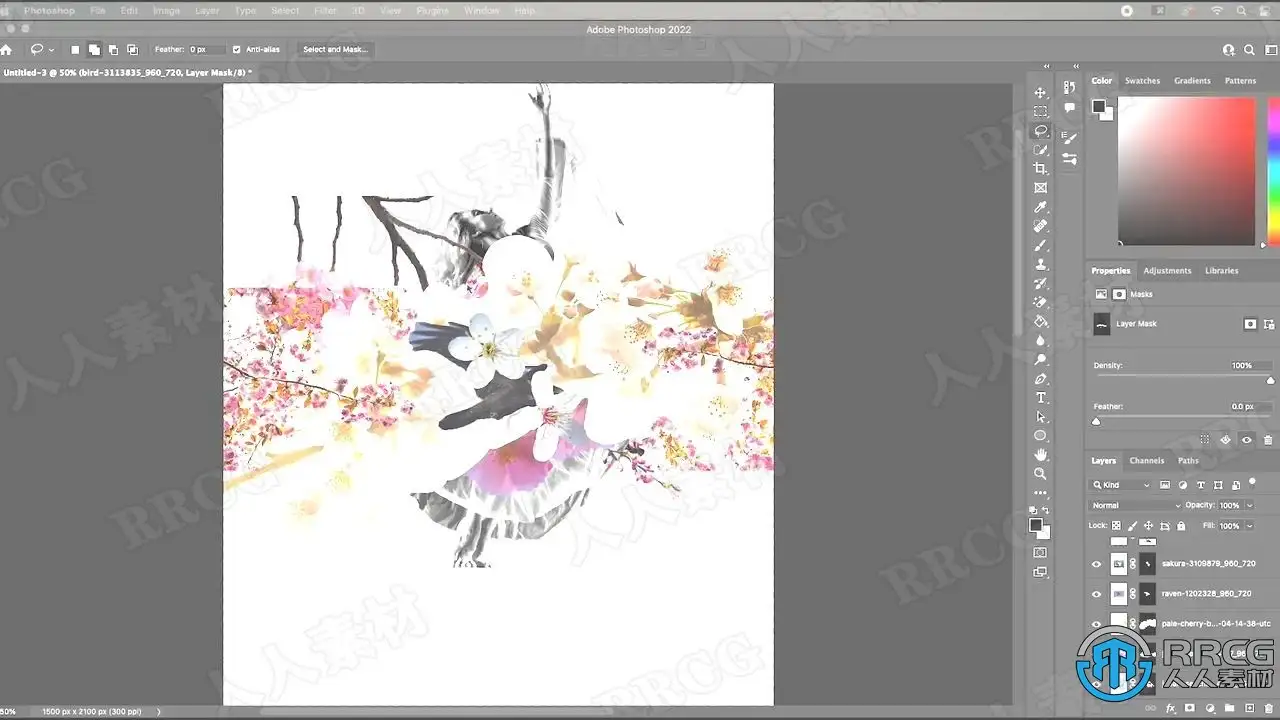Hide the raven-1202328_960_720 layer
This screenshot has width=1280, height=720.
(1096, 594)
